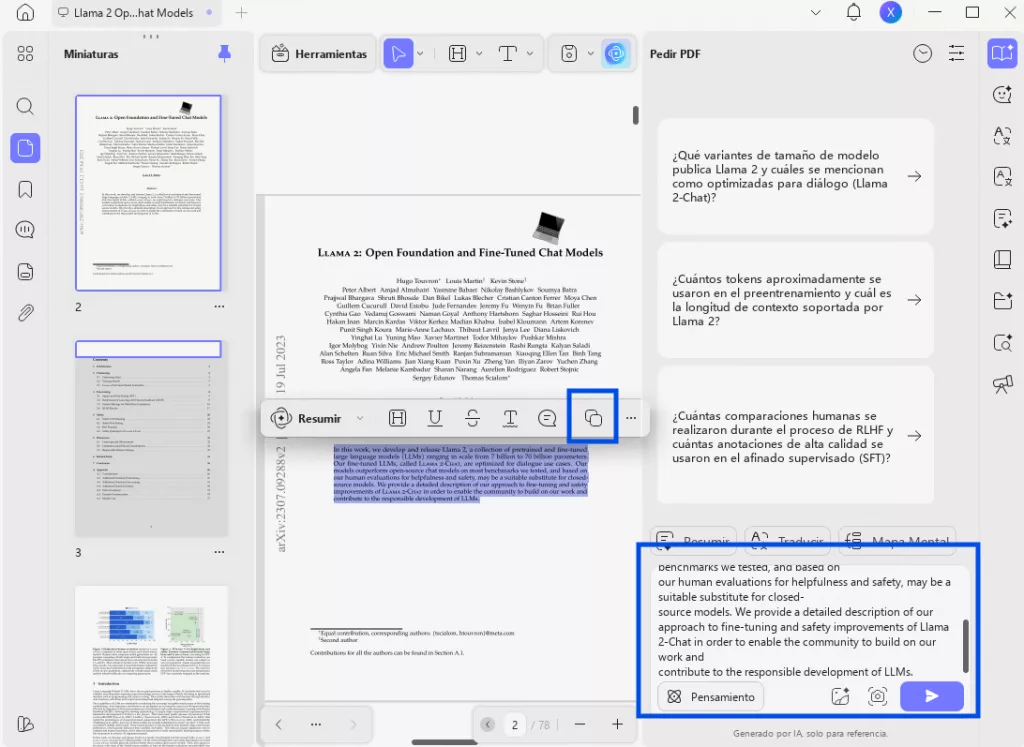Select the thumbnails panel icon in left sidebar
1024x747 pixels.
pyautogui.click(x=25, y=148)
